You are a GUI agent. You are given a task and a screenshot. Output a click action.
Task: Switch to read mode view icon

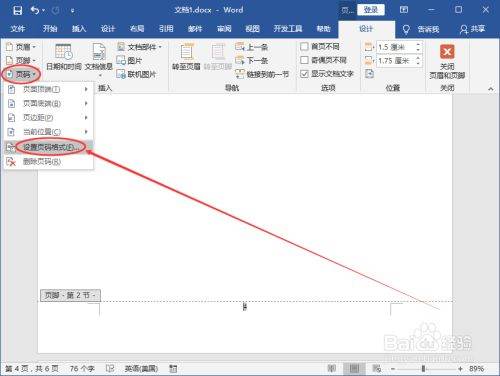[332, 368]
